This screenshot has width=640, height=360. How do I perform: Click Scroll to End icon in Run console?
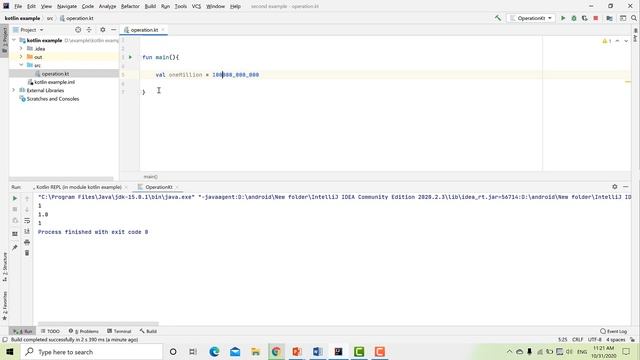27,231
